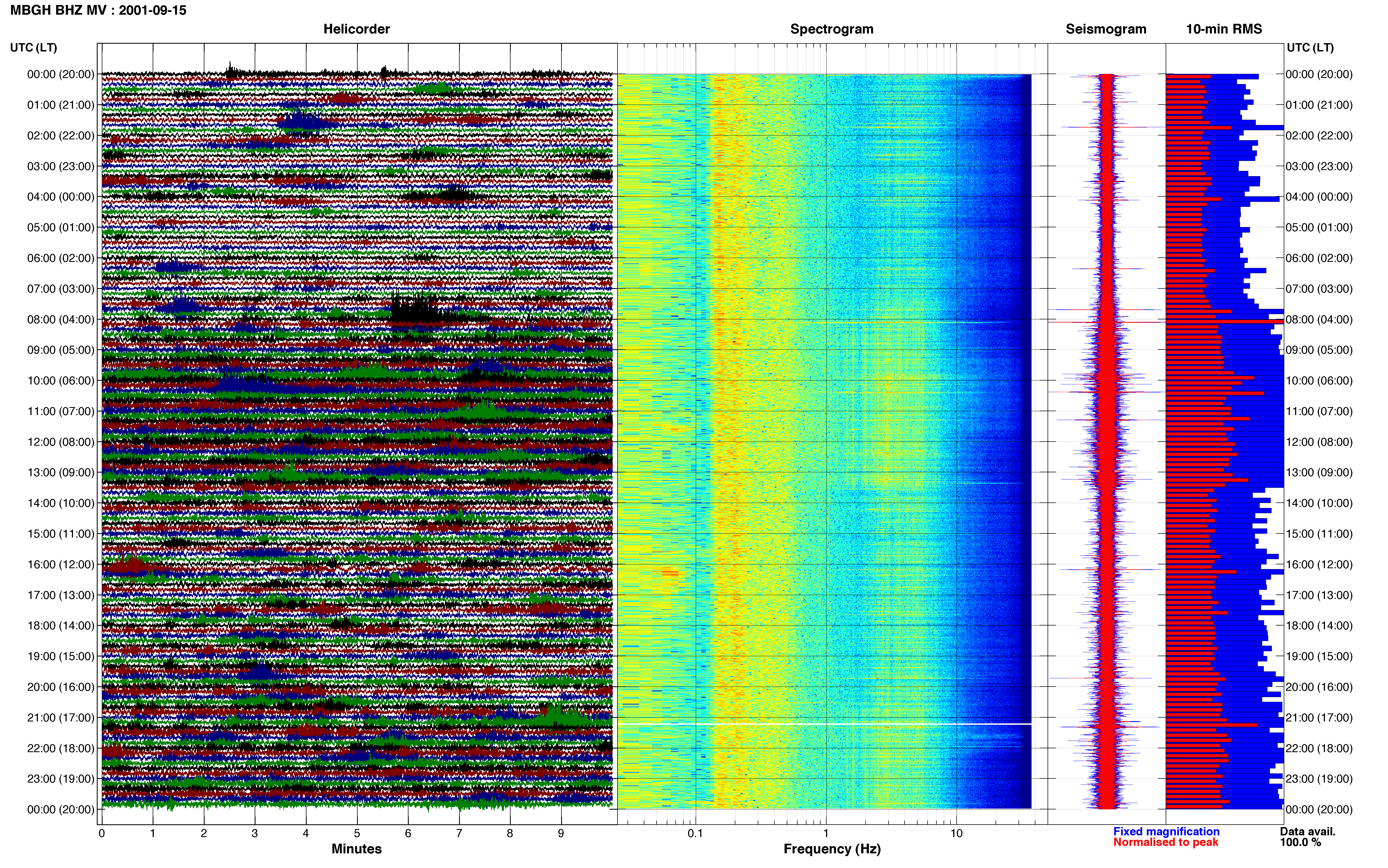Click left time label 08:00 (04:00)
1388x868 pixels.
pos(61,319)
